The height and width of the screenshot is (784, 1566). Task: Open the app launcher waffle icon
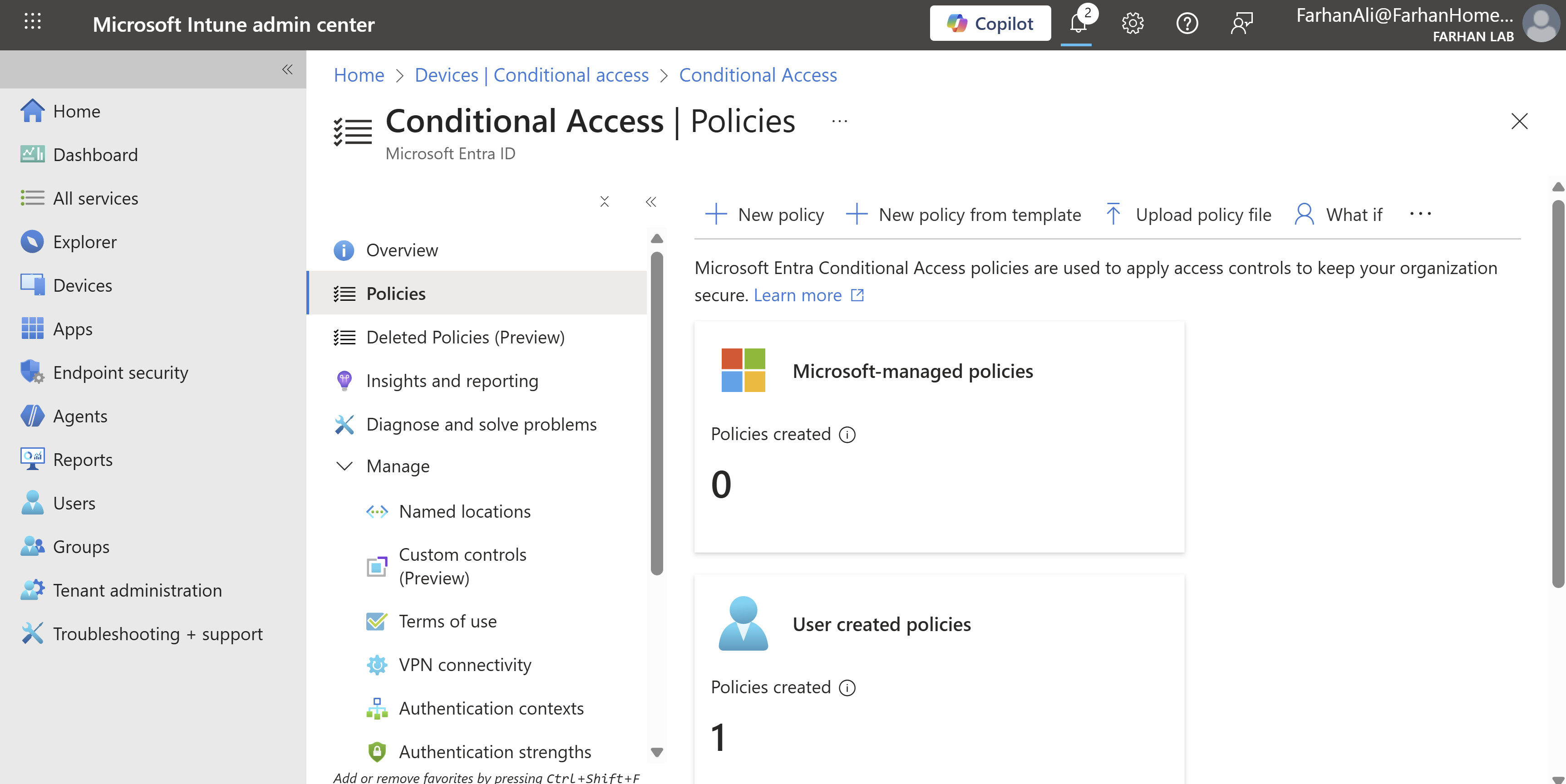(x=32, y=22)
